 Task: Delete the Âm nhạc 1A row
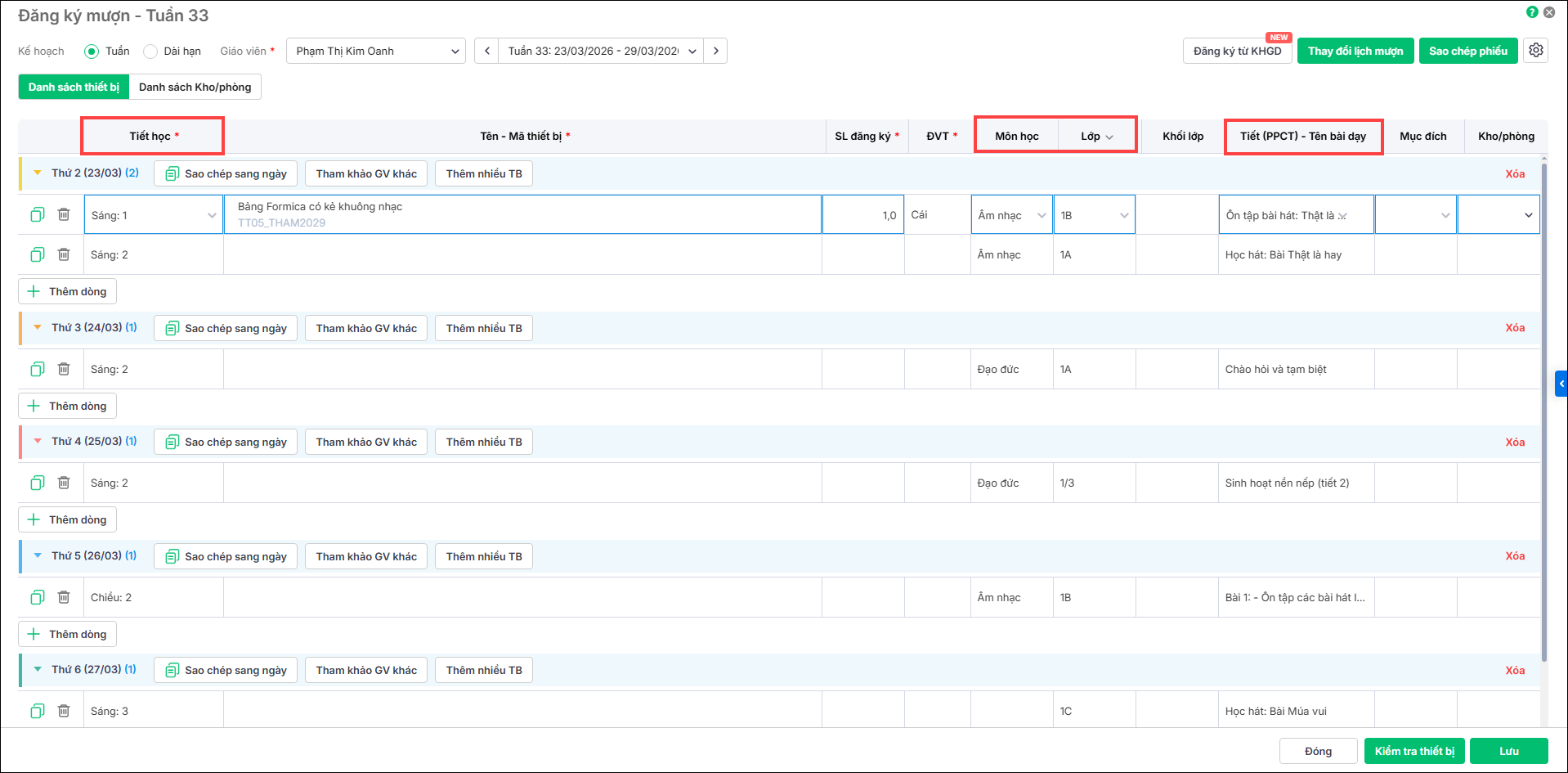64,254
